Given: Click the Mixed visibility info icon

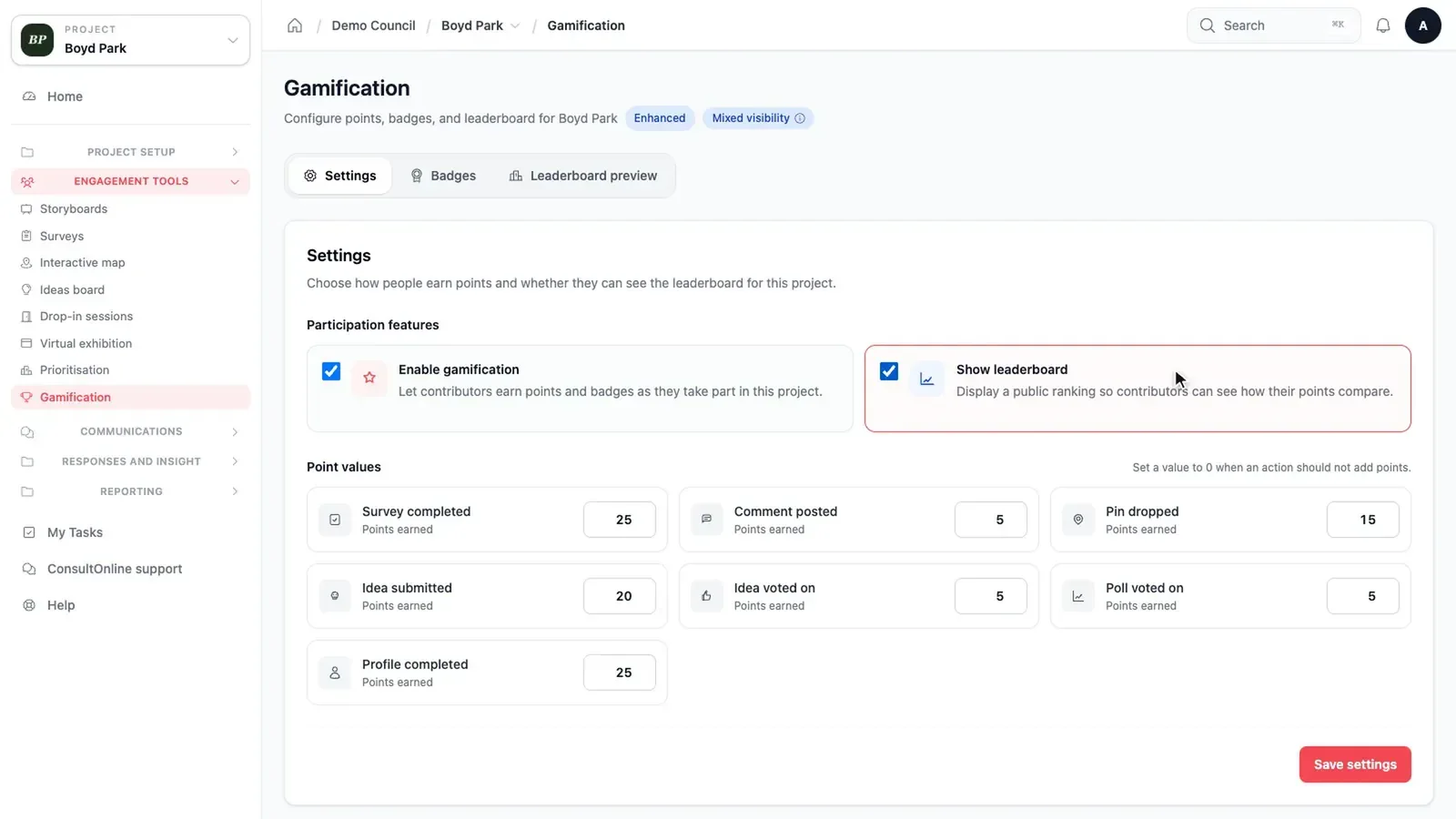Looking at the screenshot, I should (x=800, y=118).
